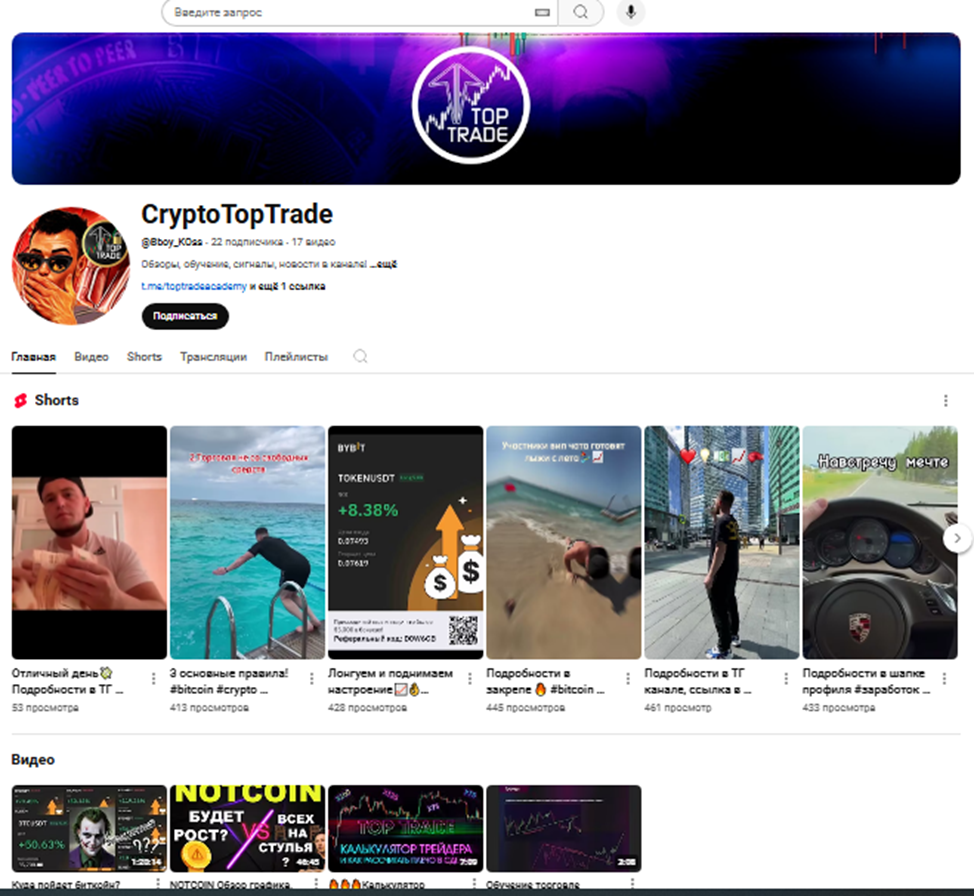Open menu for 'Лонгуем и поднимаем' short
The width and height of the screenshot is (974, 896).
pyautogui.click(x=470, y=679)
